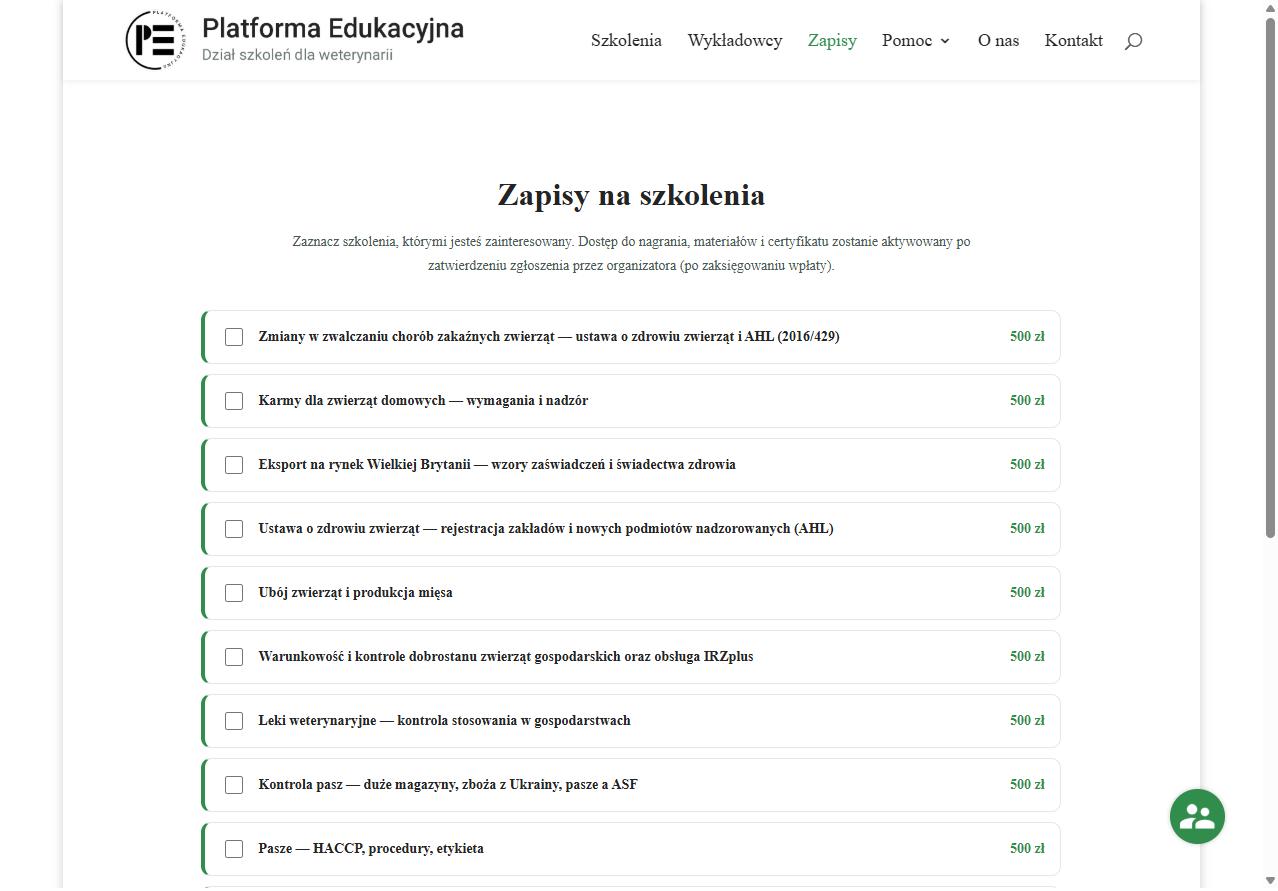The height and width of the screenshot is (891, 1278).
Task: Check the 'Ubój zwierząt i produkcja mięsa' box
Action: [x=234, y=593]
